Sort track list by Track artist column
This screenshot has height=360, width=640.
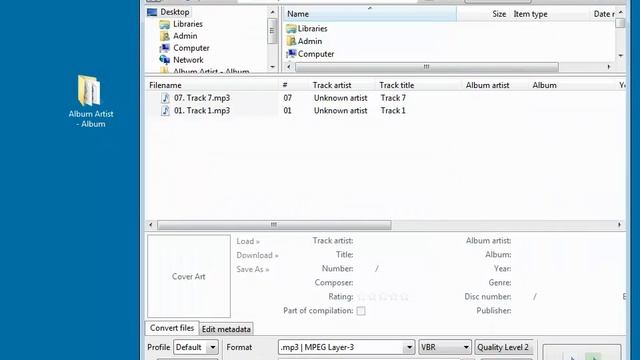point(332,85)
